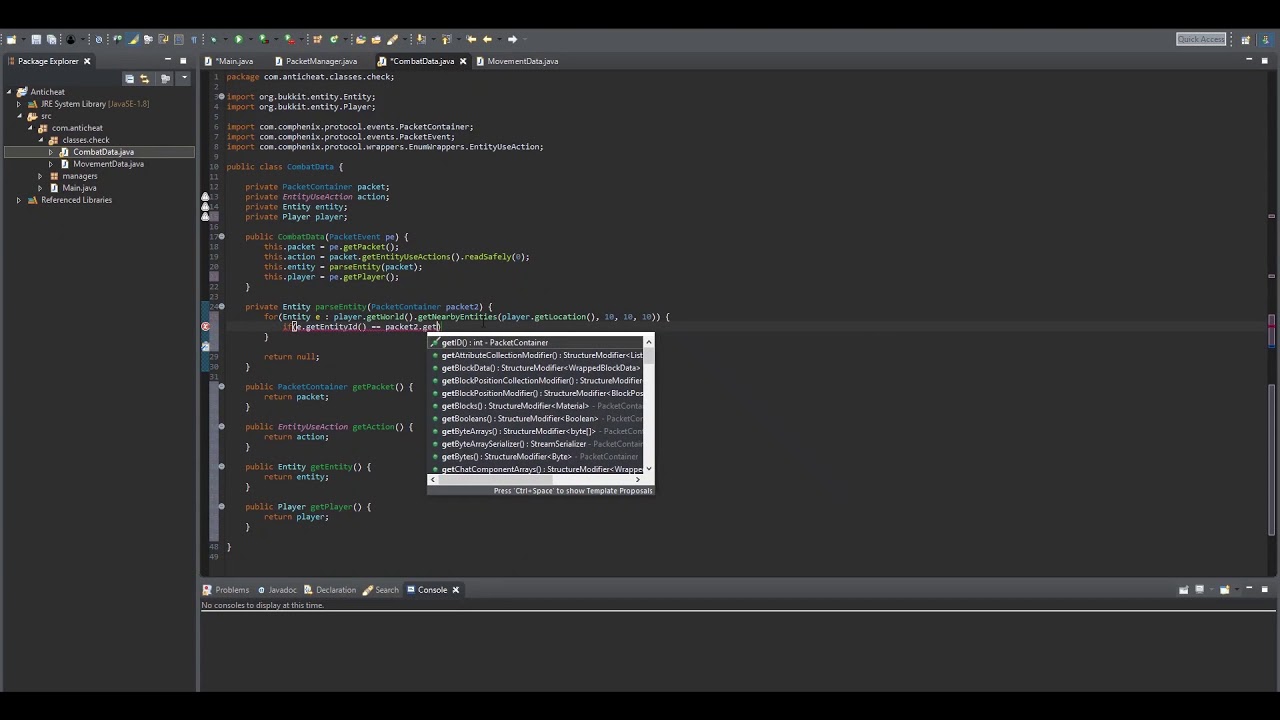Maximize the Console view
The height and width of the screenshot is (720, 1280).
1265,590
